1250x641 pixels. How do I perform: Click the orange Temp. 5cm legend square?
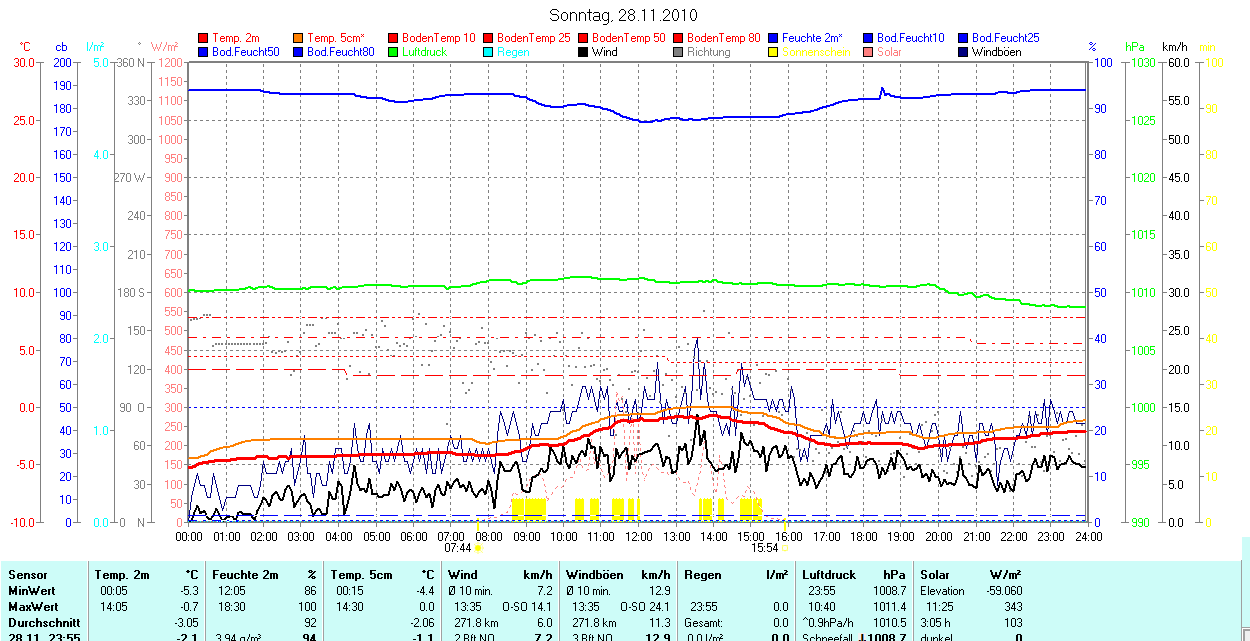(299, 38)
